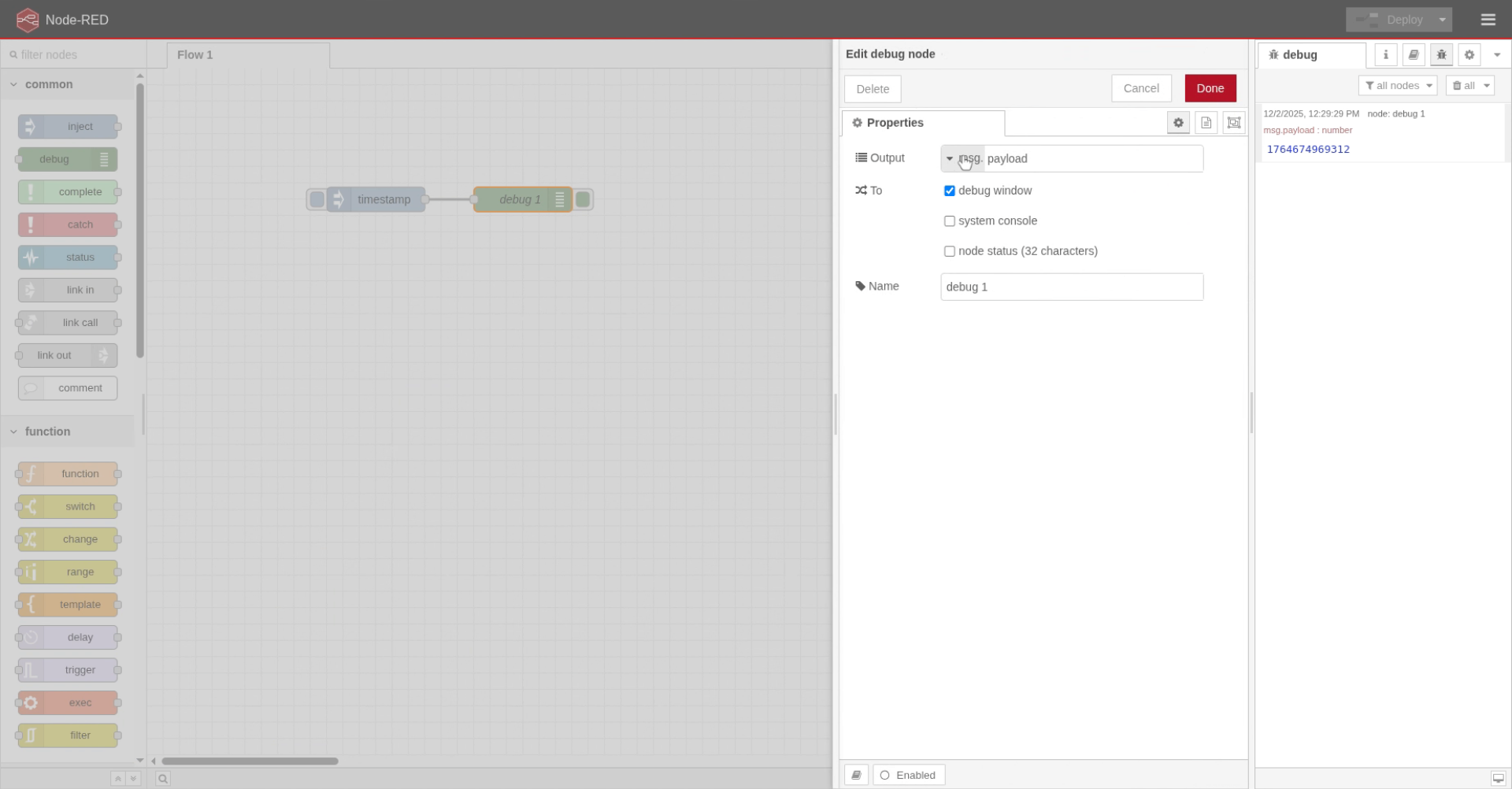Screen dimensions: 1512x789
Task: Open the info sidebar tab
Action: [1385, 55]
